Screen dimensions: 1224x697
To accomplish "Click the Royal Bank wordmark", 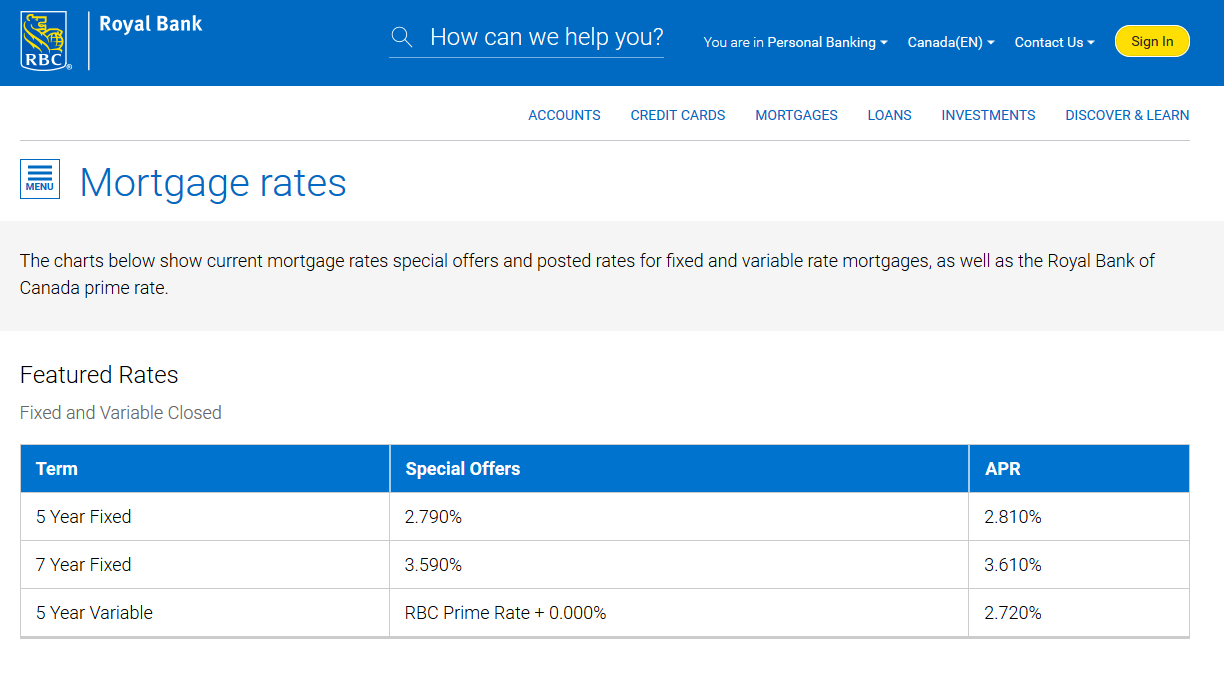I will tap(151, 24).
